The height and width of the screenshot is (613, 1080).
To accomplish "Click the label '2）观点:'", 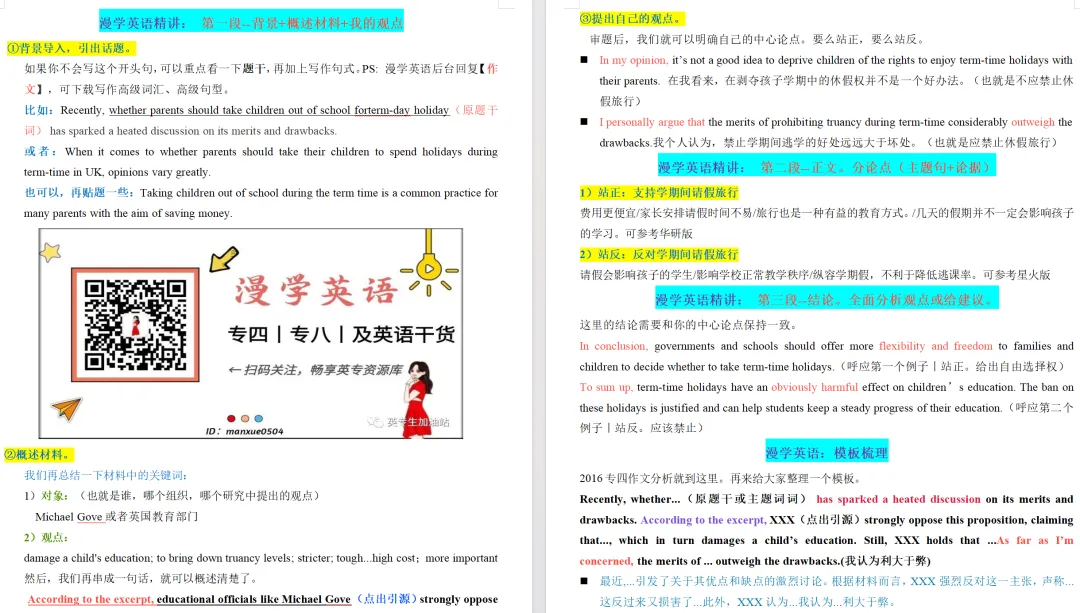I will [46, 537].
